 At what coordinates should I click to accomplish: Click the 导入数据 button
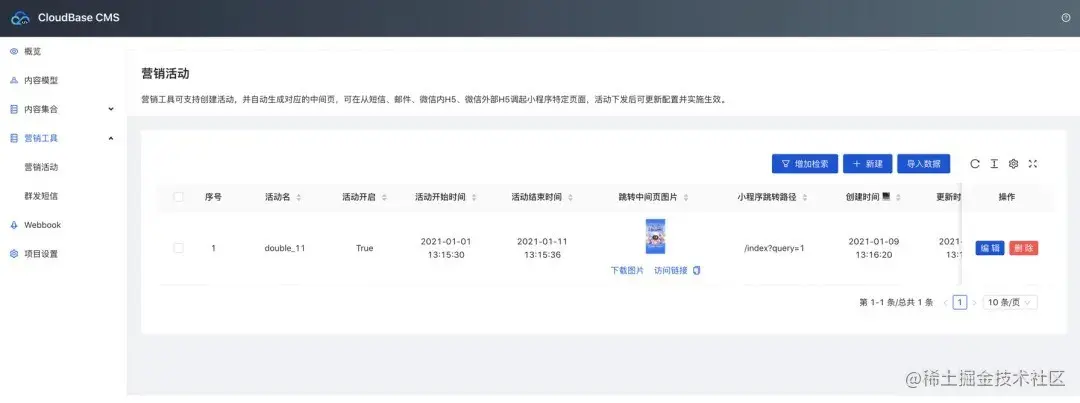[x=924, y=164]
